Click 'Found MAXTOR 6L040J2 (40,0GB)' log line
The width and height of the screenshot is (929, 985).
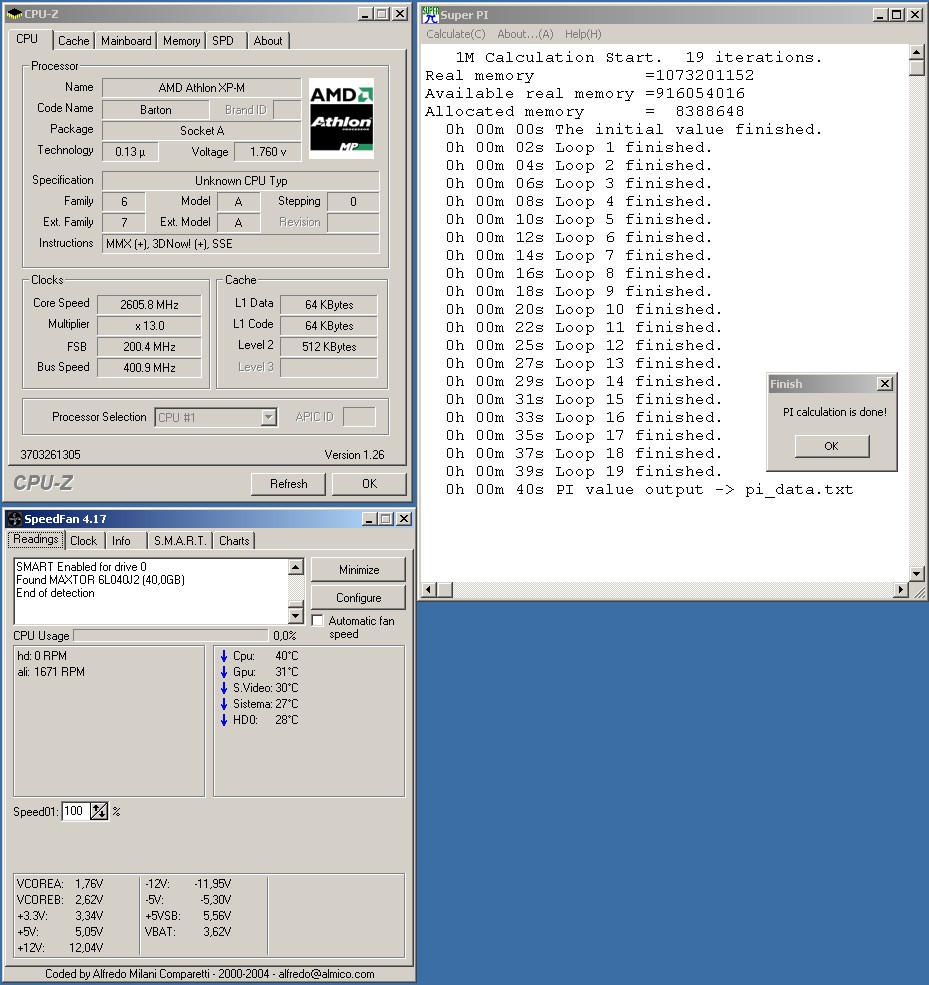pos(101,580)
